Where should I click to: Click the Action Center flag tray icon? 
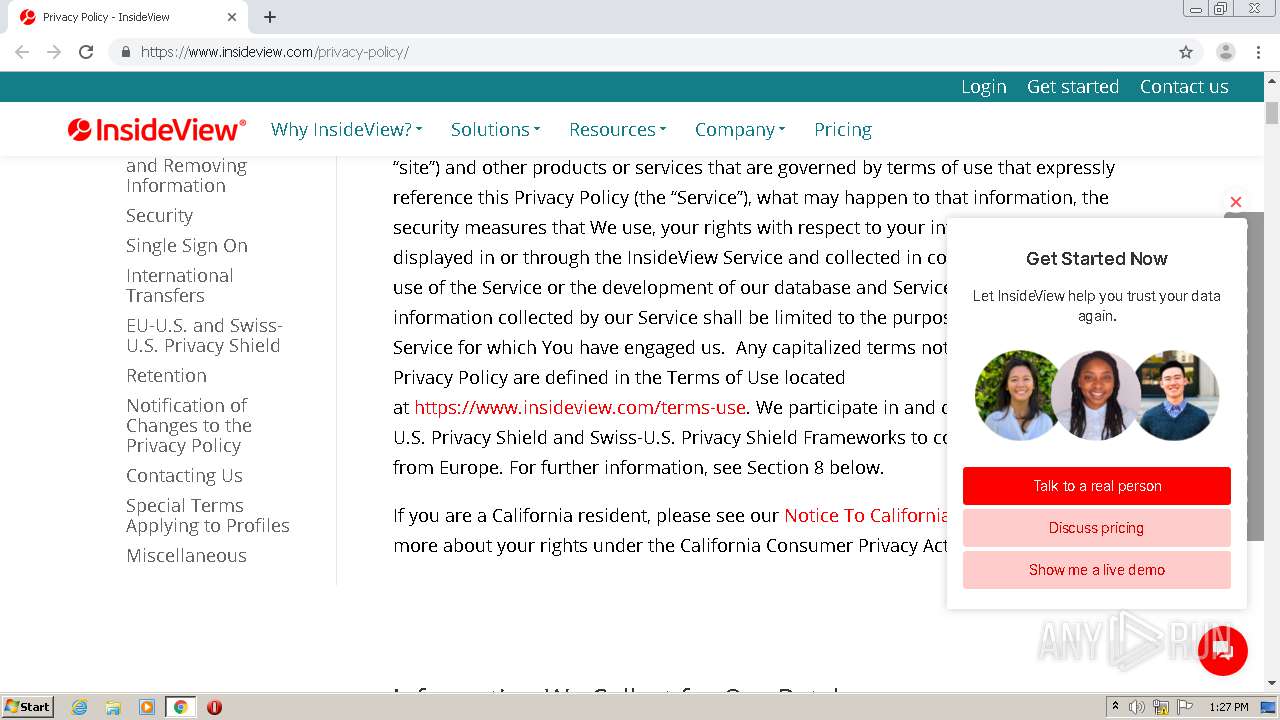[1185, 707]
